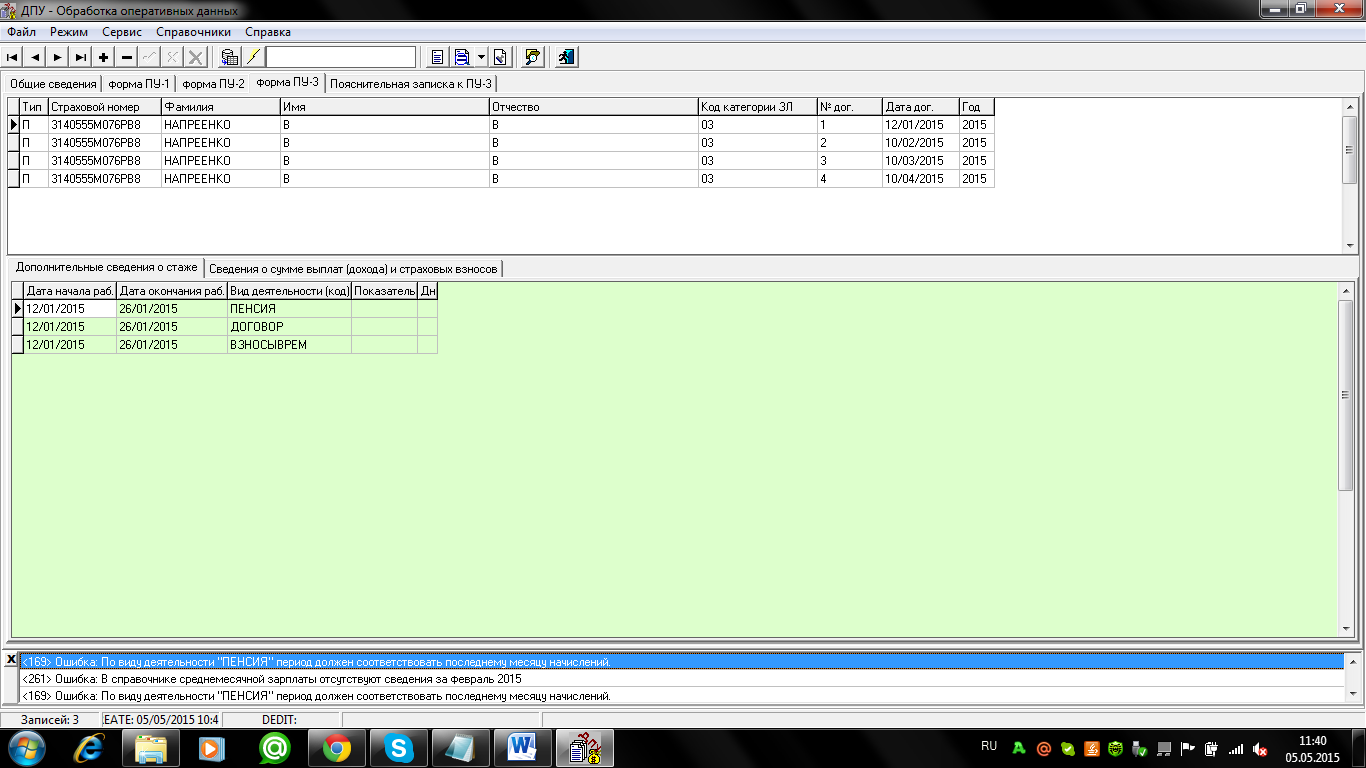Image resolution: width=1366 pixels, height=768 pixels.
Task: Click the 12/01/2015 cell in Дата дог. column
Action: tap(920, 125)
